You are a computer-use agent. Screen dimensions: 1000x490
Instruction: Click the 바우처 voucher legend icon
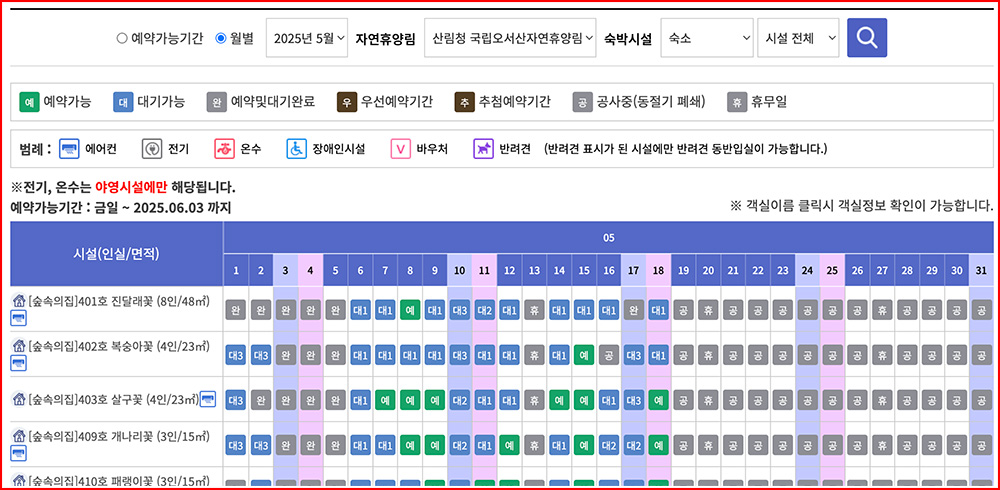click(x=401, y=149)
